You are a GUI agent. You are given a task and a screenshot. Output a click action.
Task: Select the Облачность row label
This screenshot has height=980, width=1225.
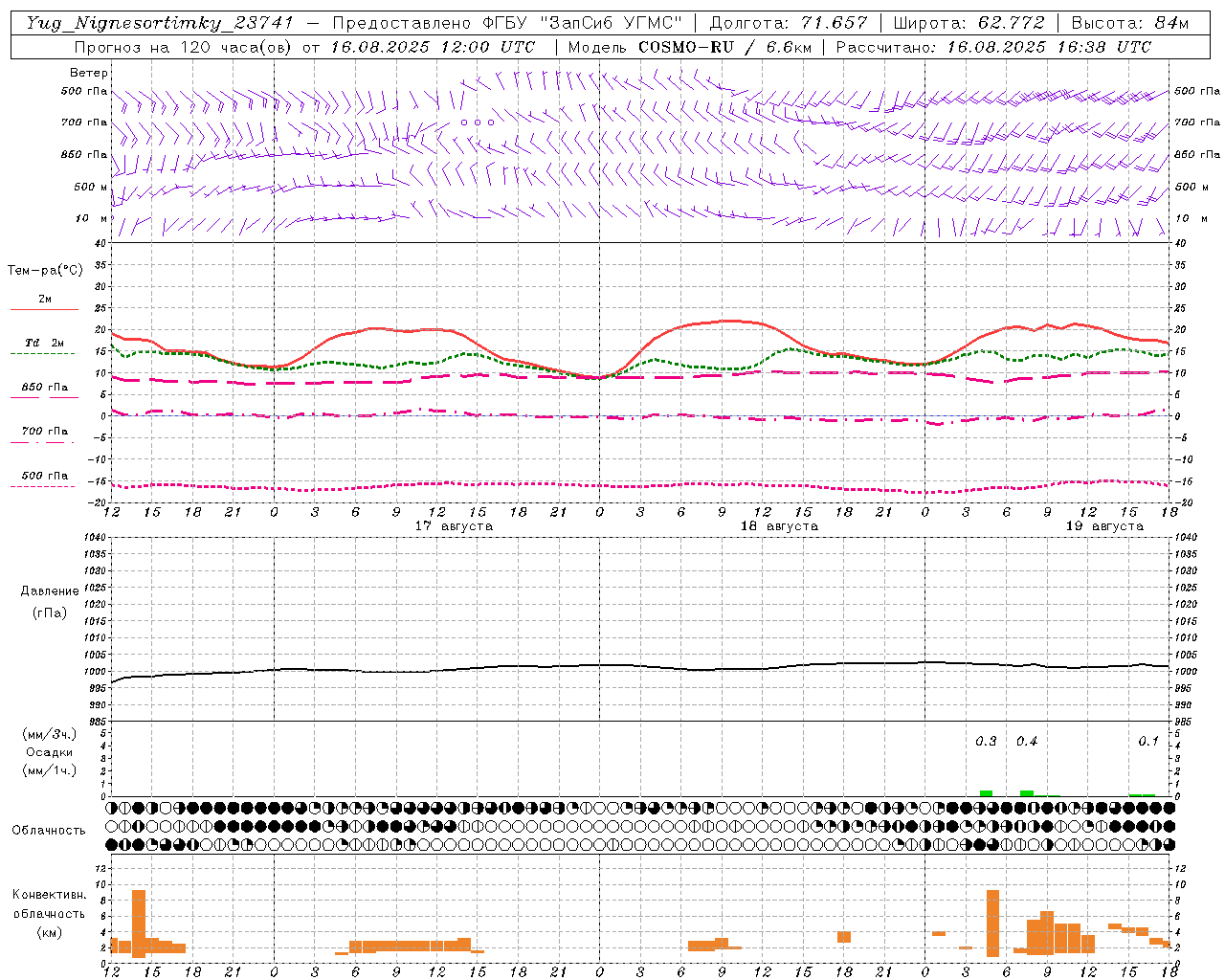(49, 831)
